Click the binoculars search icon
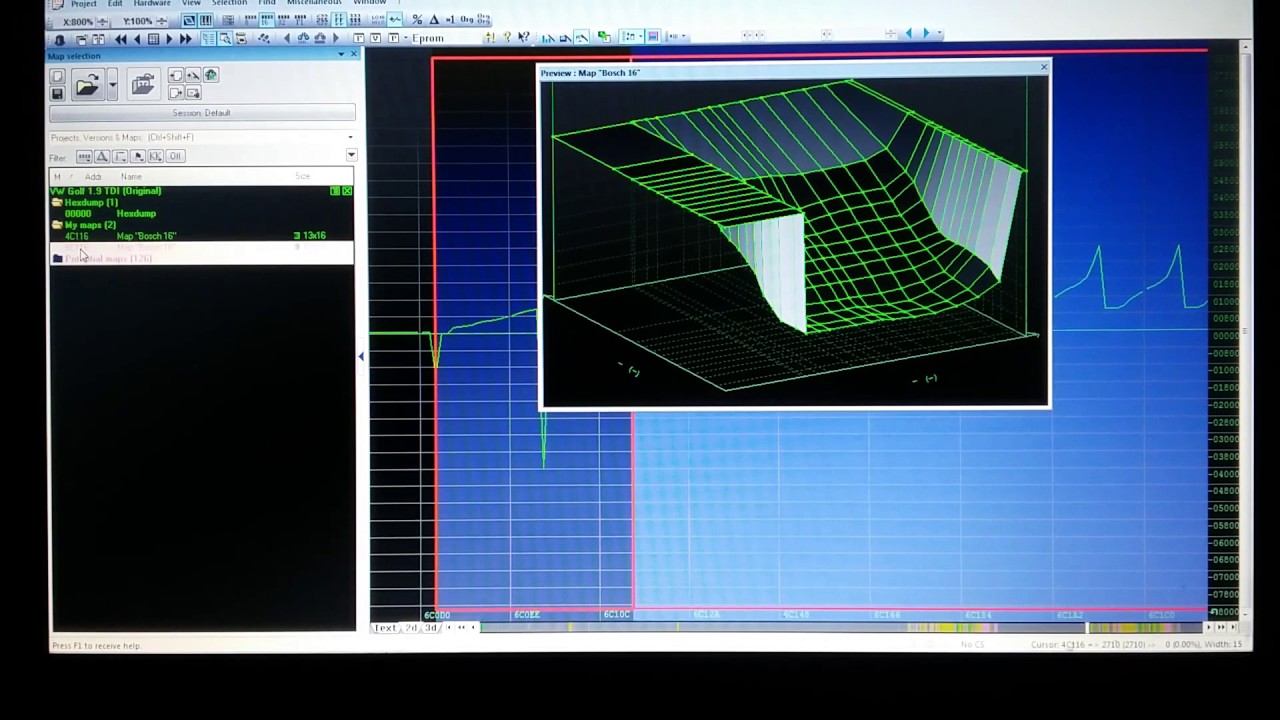 pyautogui.click(x=303, y=38)
